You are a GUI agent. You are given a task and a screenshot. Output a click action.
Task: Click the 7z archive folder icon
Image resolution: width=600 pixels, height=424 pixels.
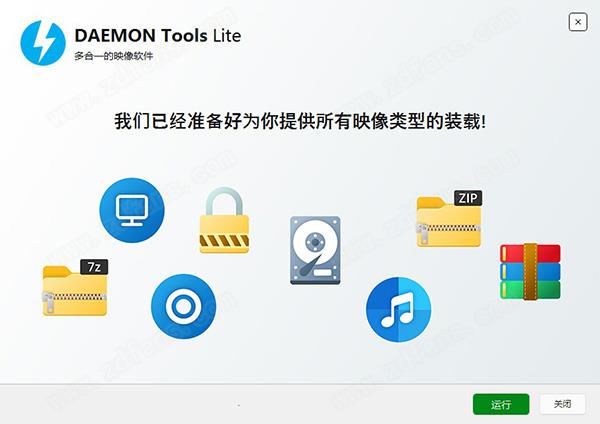(75, 288)
